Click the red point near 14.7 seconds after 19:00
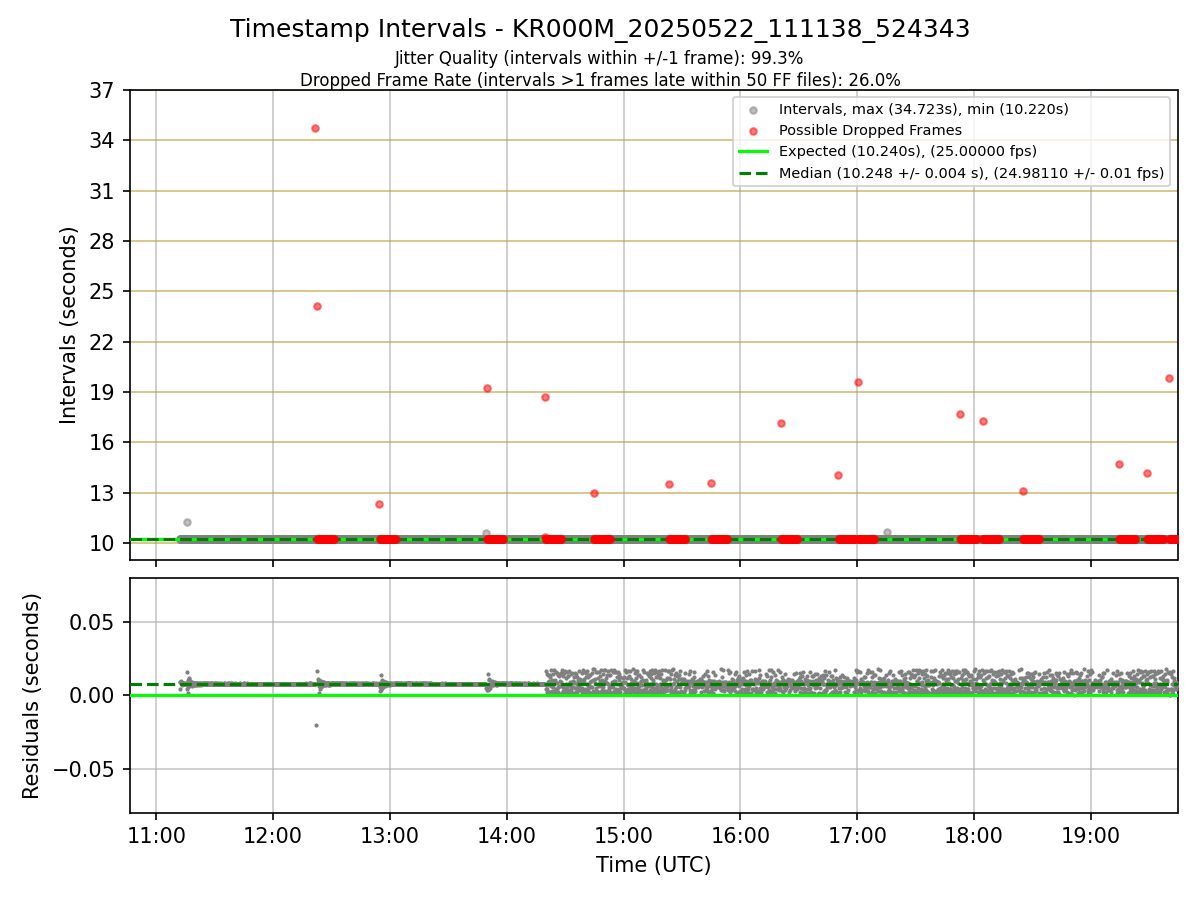The height and width of the screenshot is (900, 1200). [x=1119, y=464]
